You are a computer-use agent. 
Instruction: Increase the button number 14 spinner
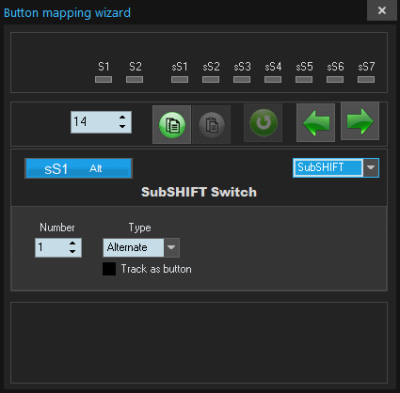pos(122,117)
